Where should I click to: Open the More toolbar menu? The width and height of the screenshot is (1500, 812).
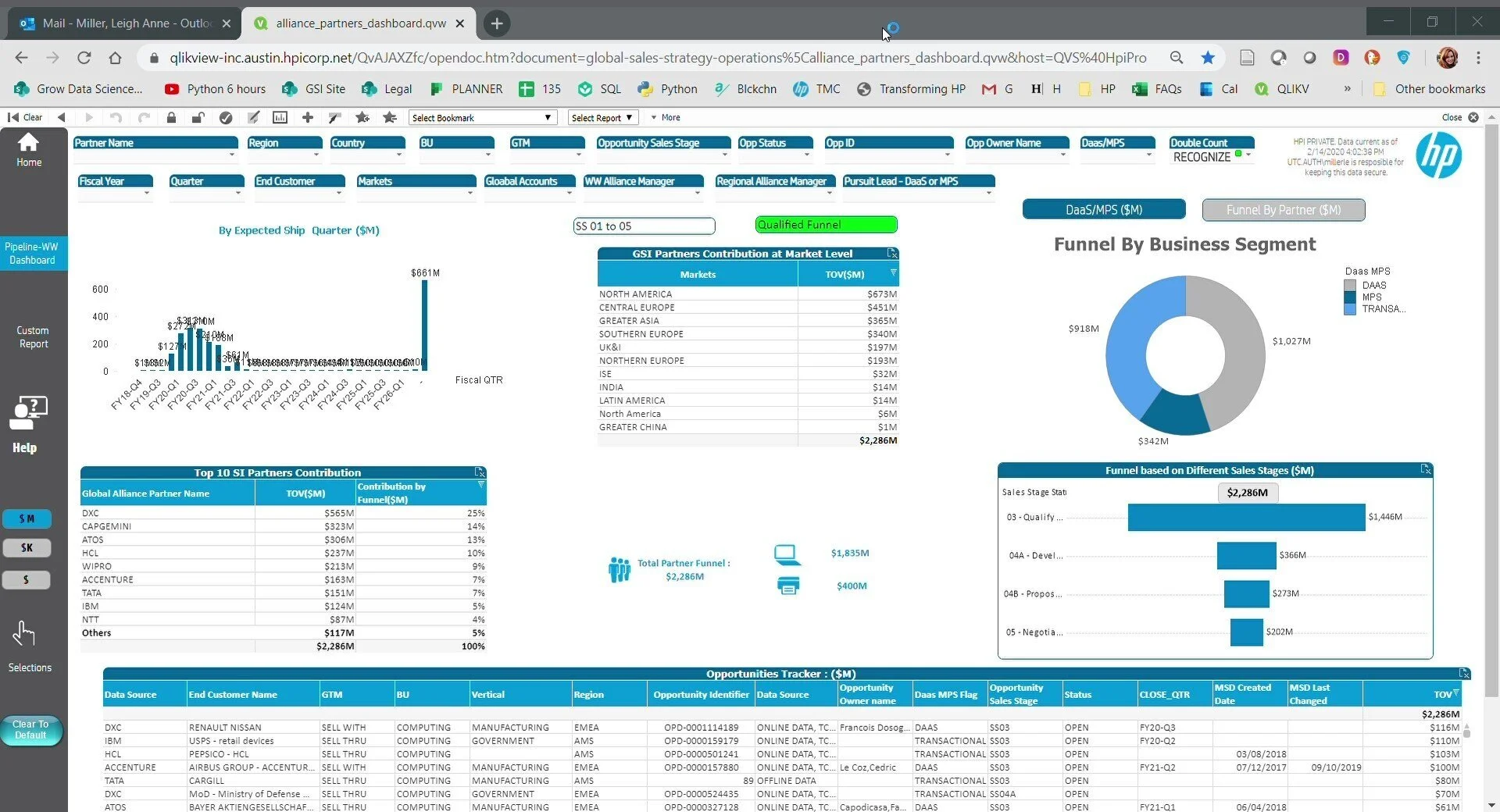tap(666, 118)
